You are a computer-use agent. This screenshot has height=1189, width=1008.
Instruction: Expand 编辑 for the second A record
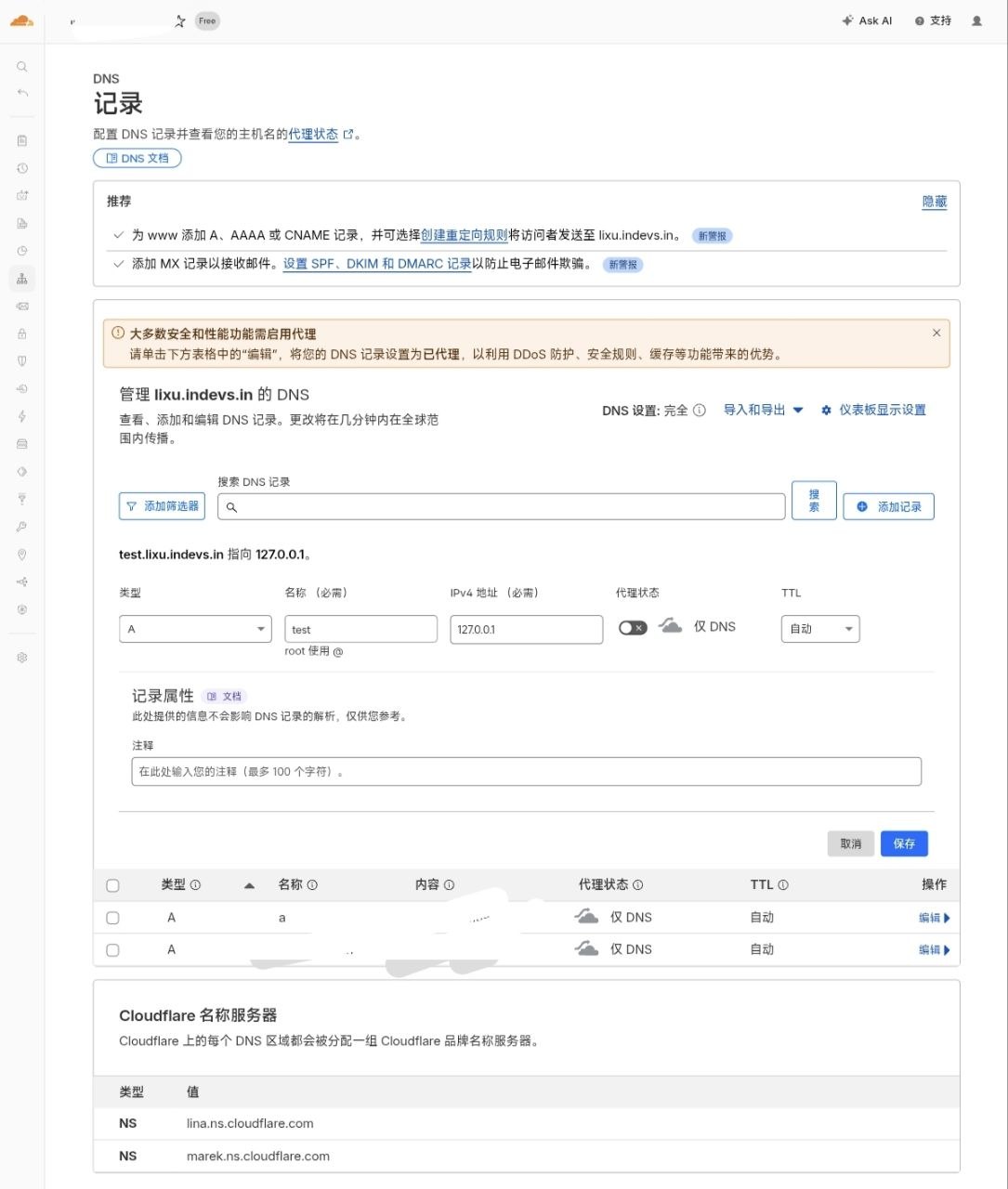coord(934,949)
